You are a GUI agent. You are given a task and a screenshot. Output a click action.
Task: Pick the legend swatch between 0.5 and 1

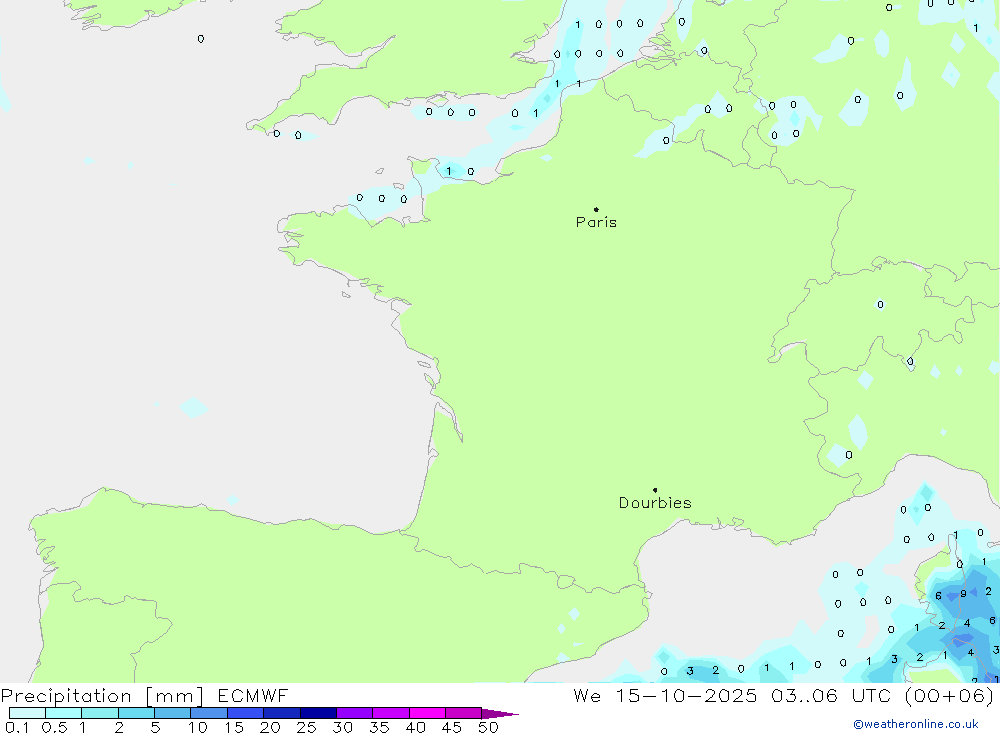tap(64, 713)
